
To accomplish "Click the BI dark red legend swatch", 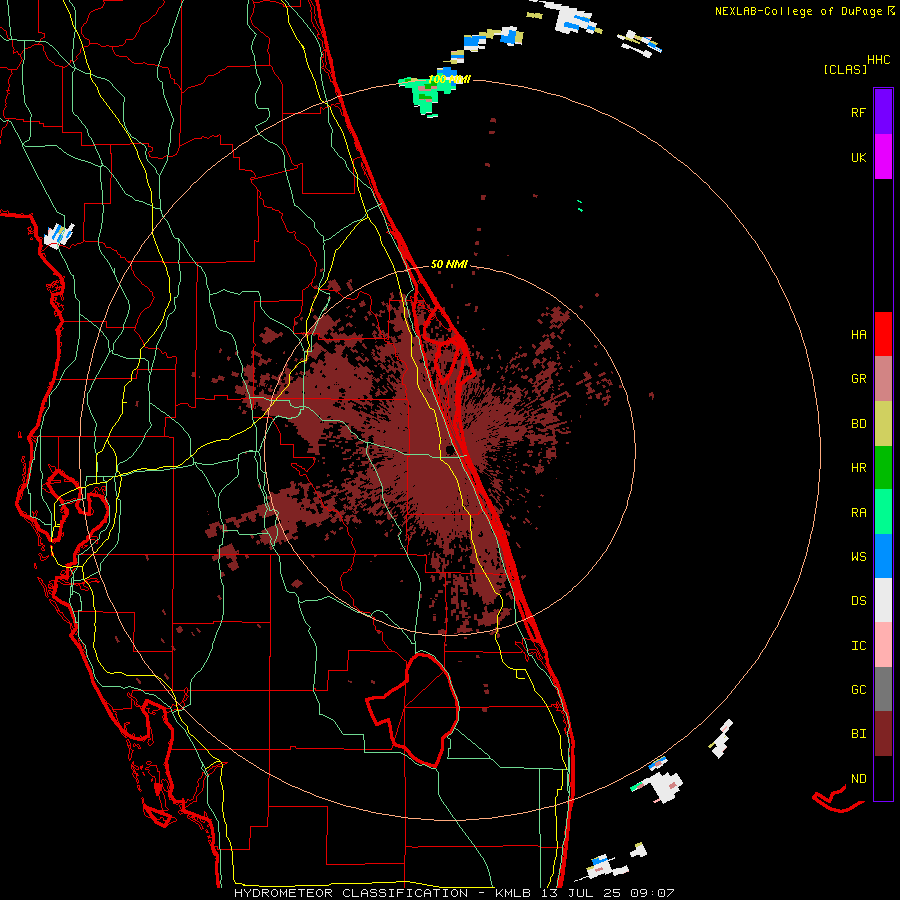I will (x=883, y=734).
